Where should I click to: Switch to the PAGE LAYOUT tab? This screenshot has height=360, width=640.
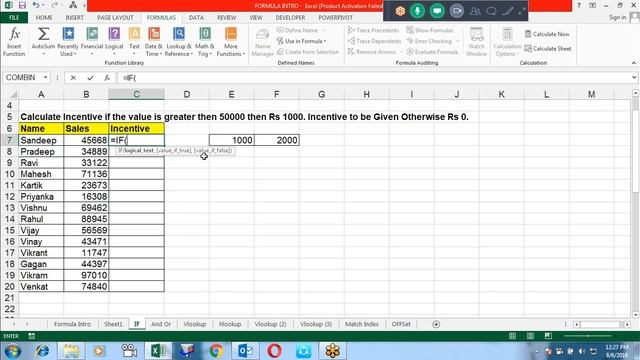coord(115,18)
